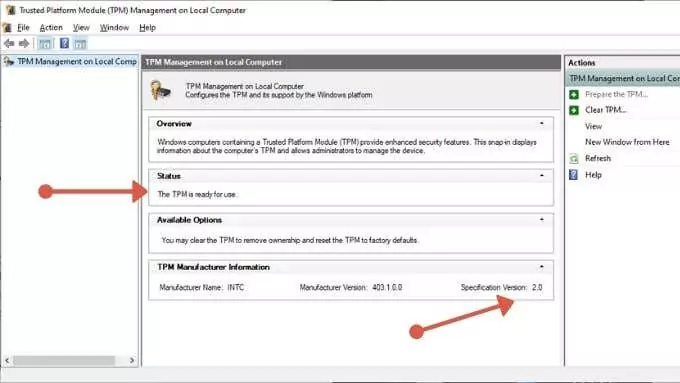The width and height of the screenshot is (680, 383).
Task: Toggle the Show/Hide Console Tree toolbar icon
Action: [x=45, y=43]
